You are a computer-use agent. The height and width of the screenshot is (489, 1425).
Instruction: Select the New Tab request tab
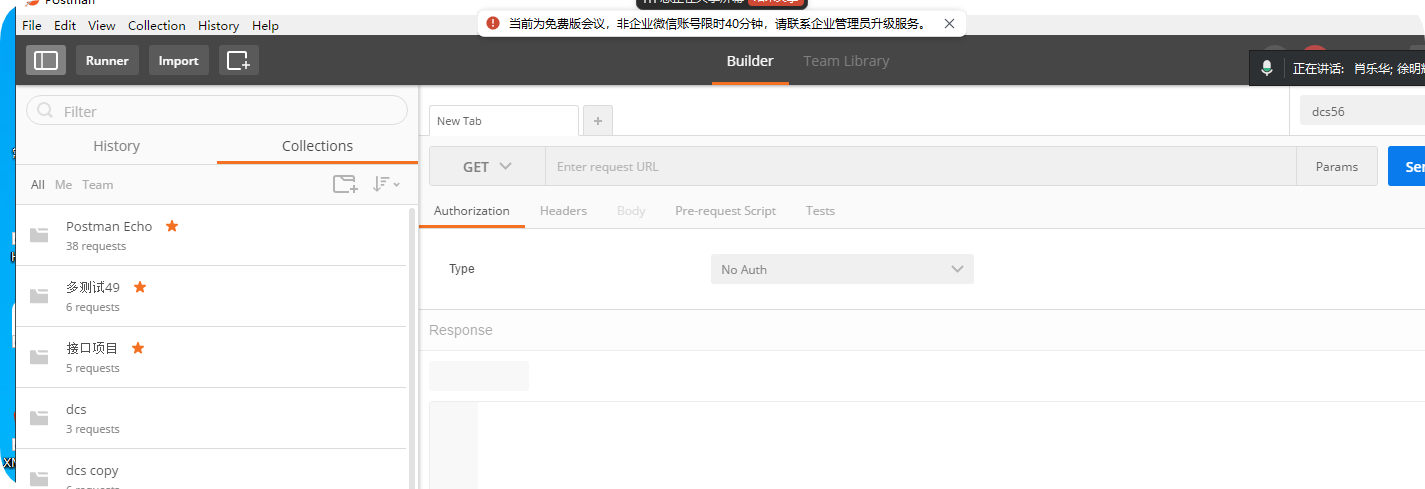(x=504, y=121)
